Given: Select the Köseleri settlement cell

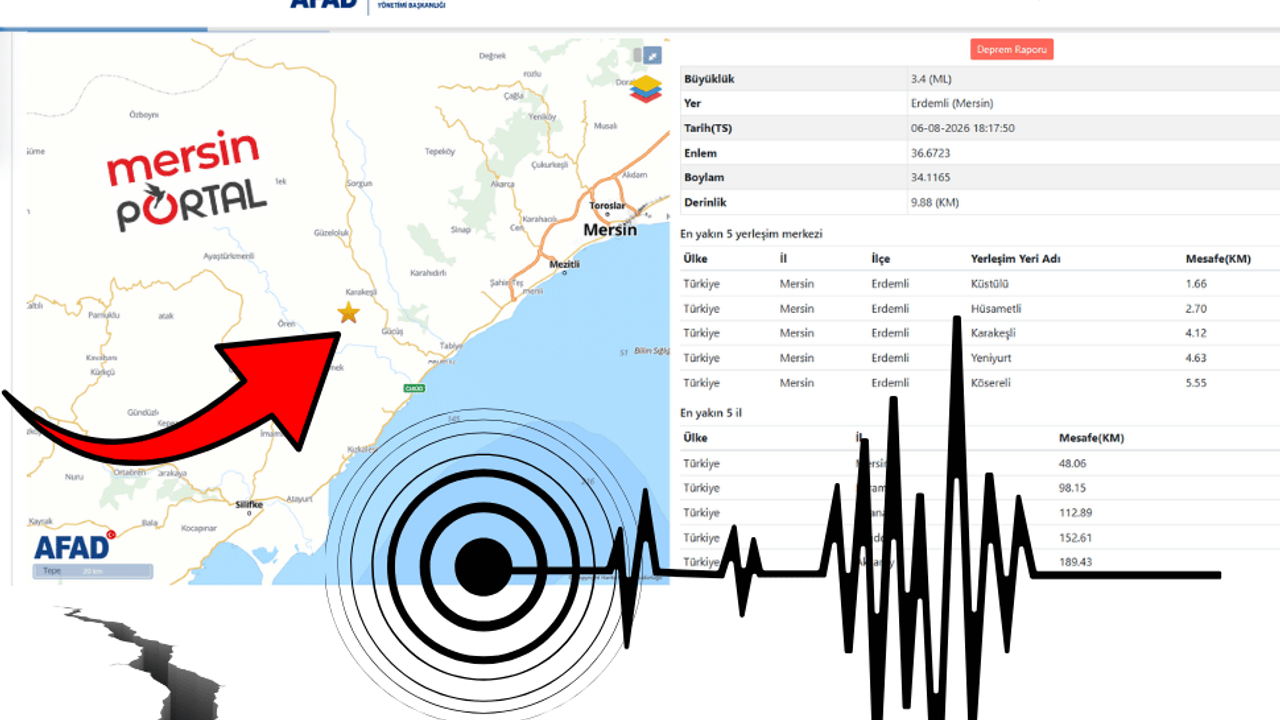Looking at the screenshot, I should [992, 383].
